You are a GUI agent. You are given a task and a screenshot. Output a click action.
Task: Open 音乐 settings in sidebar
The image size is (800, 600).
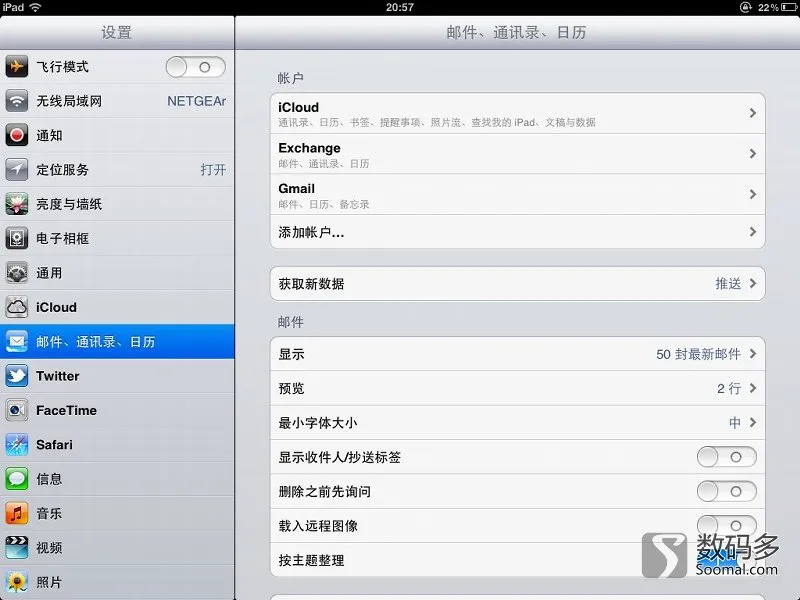pyautogui.click(x=117, y=513)
